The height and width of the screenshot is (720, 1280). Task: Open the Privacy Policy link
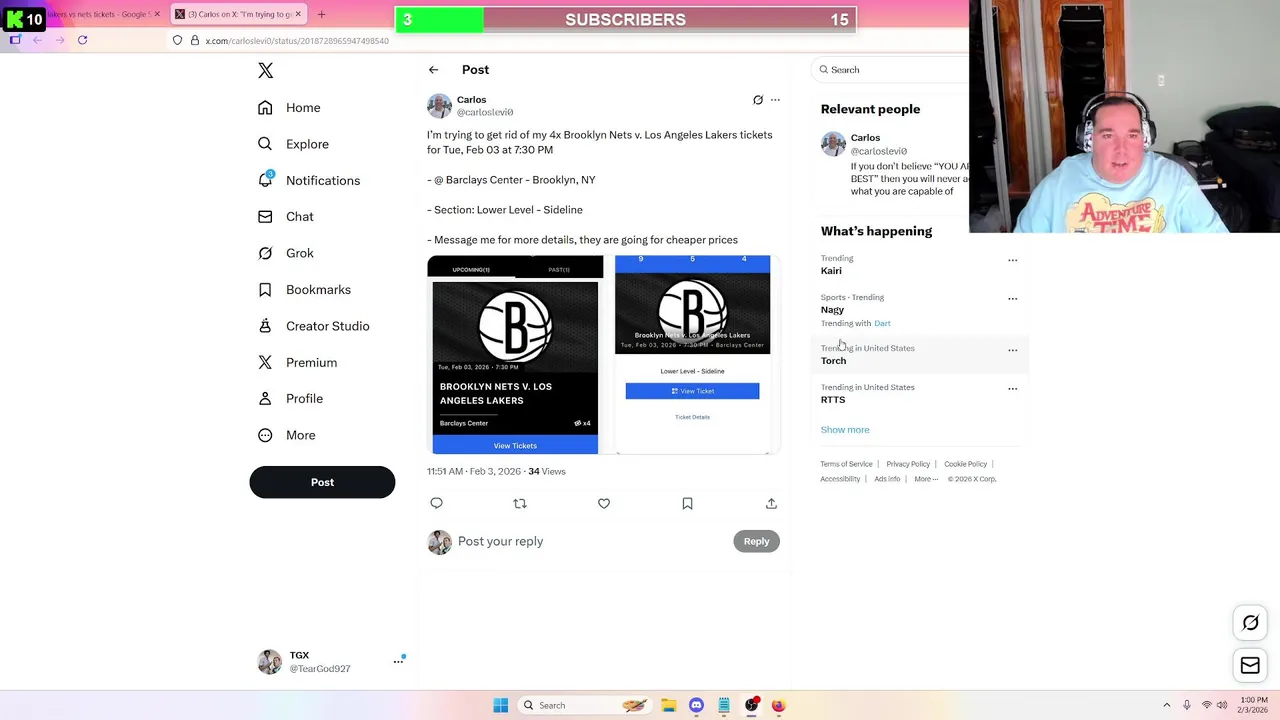(x=908, y=464)
